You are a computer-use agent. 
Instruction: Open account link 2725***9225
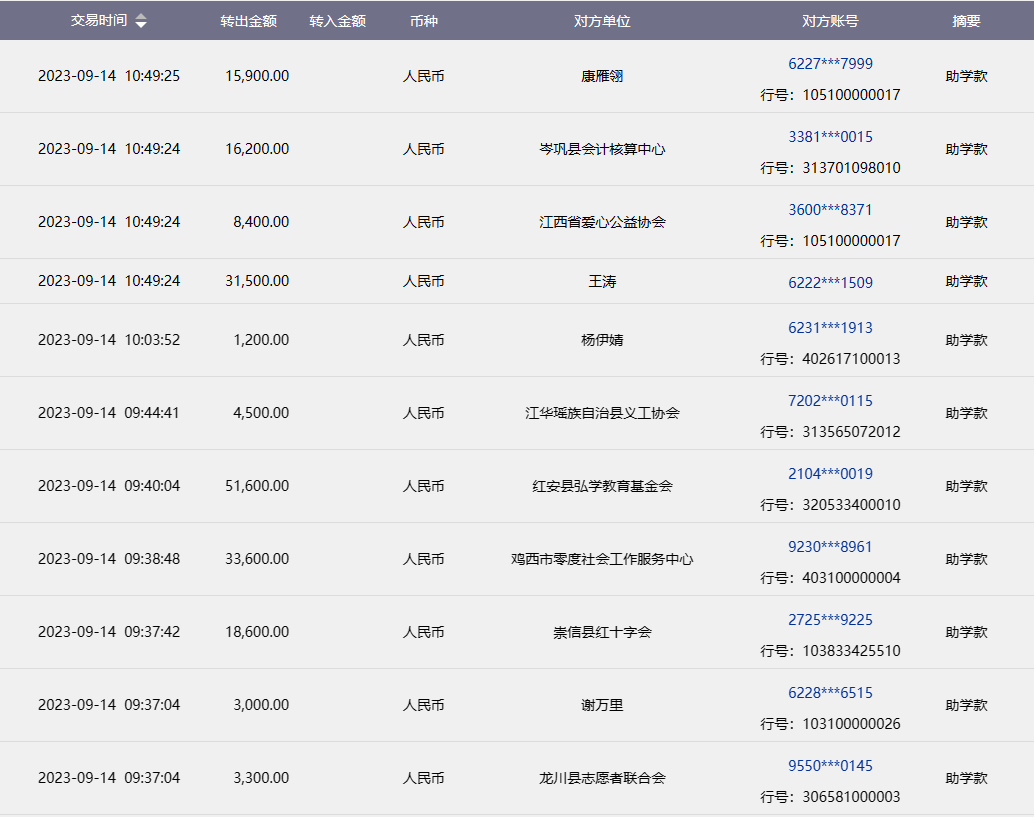point(830,620)
